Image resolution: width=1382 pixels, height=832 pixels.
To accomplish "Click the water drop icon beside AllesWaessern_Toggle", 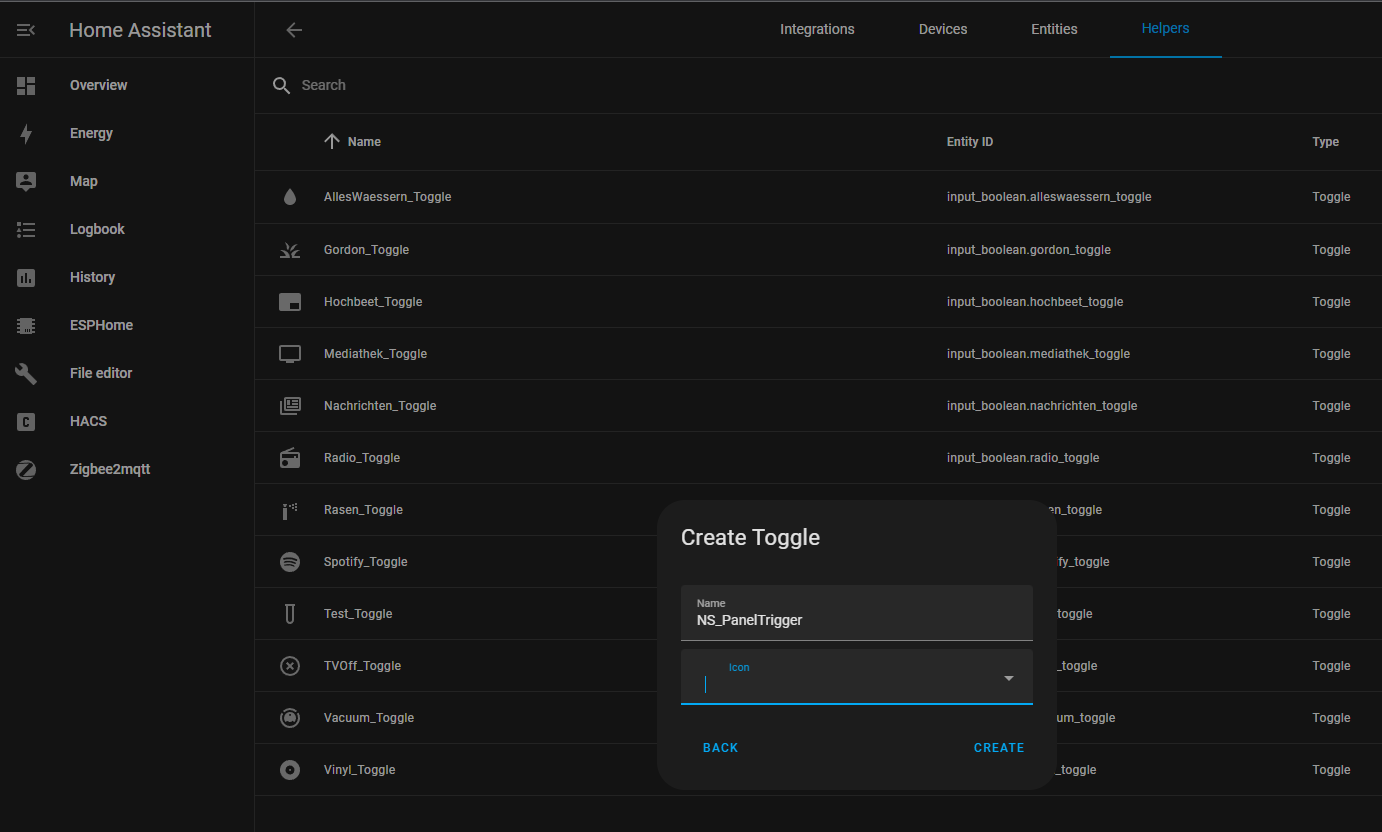I will [x=290, y=197].
